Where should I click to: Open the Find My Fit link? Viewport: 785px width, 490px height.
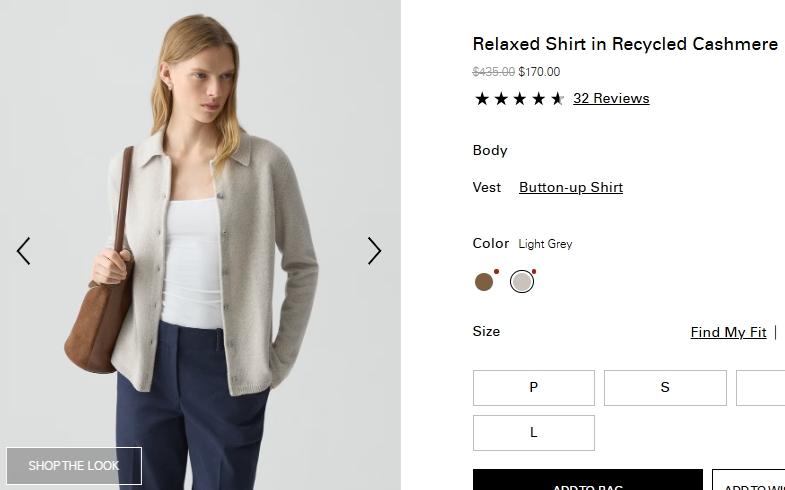[x=728, y=332]
